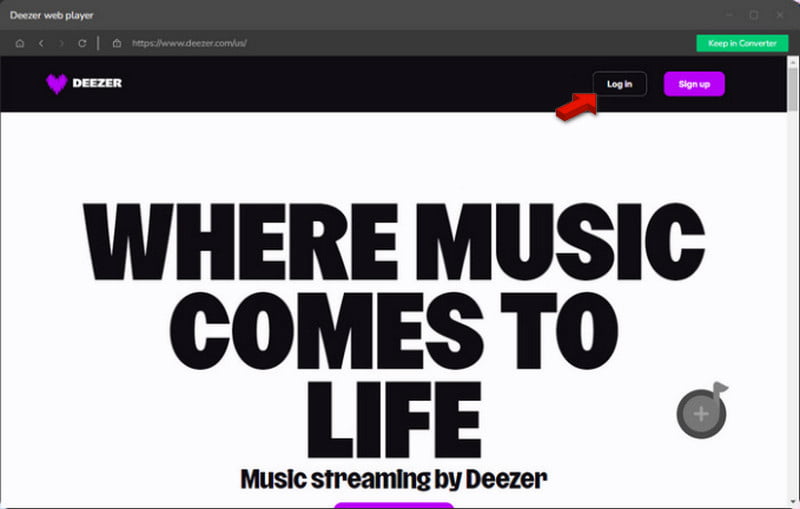800x509 pixels.
Task: Click the lock icon beside the URL
Action: [117, 43]
